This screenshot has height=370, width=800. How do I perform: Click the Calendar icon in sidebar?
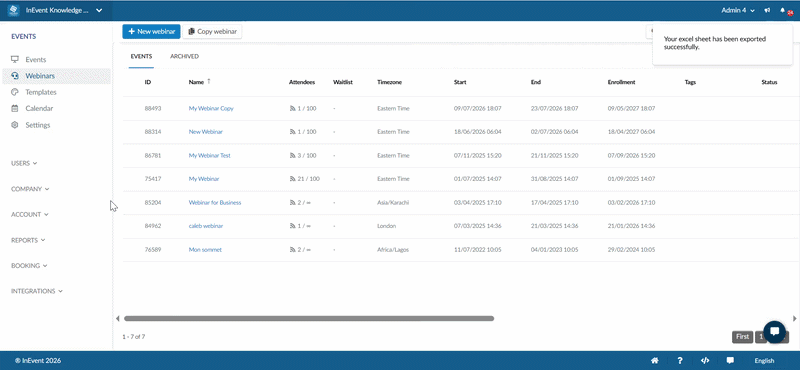pyautogui.click(x=15, y=108)
